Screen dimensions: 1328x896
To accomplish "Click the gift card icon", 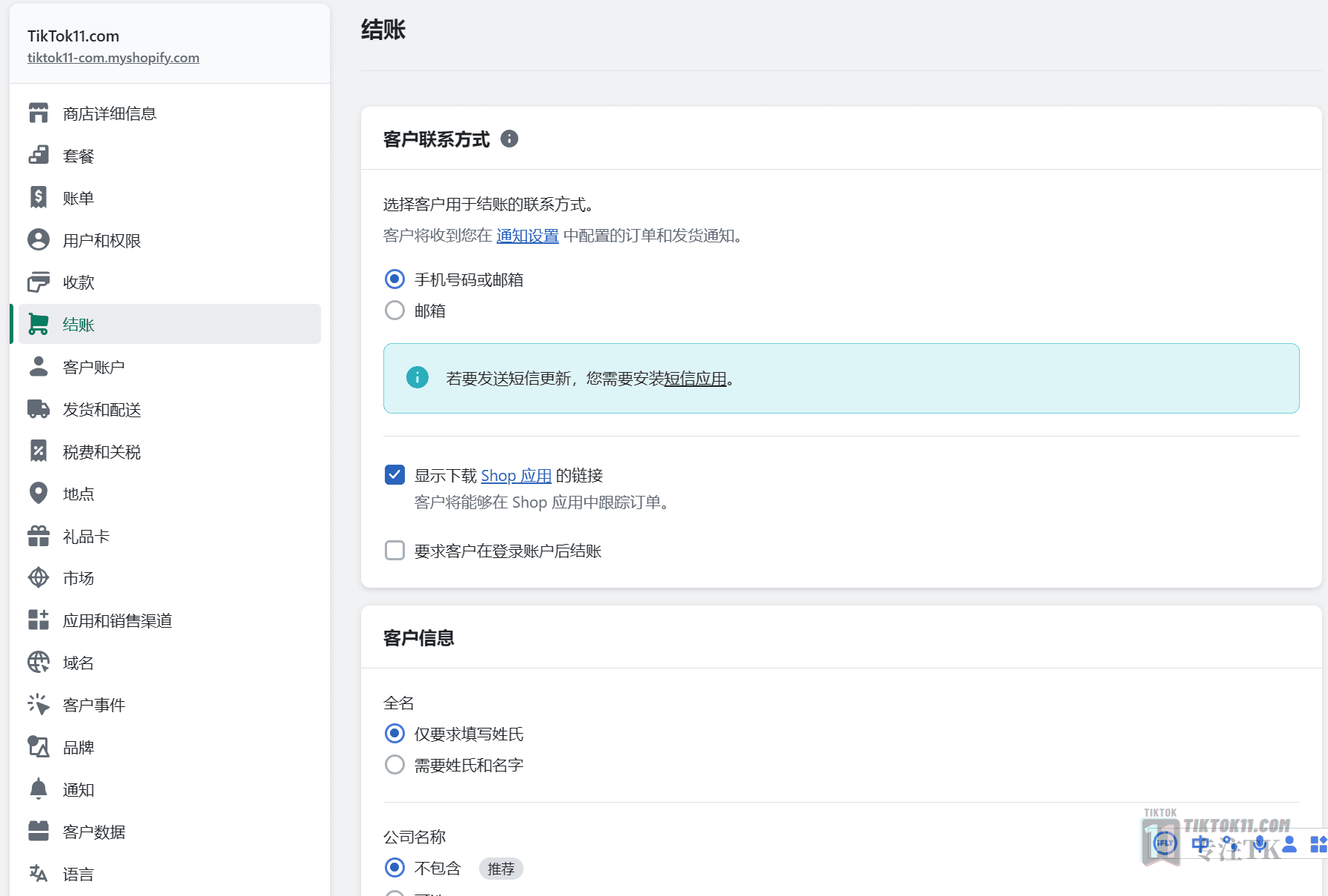I will tap(39, 536).
